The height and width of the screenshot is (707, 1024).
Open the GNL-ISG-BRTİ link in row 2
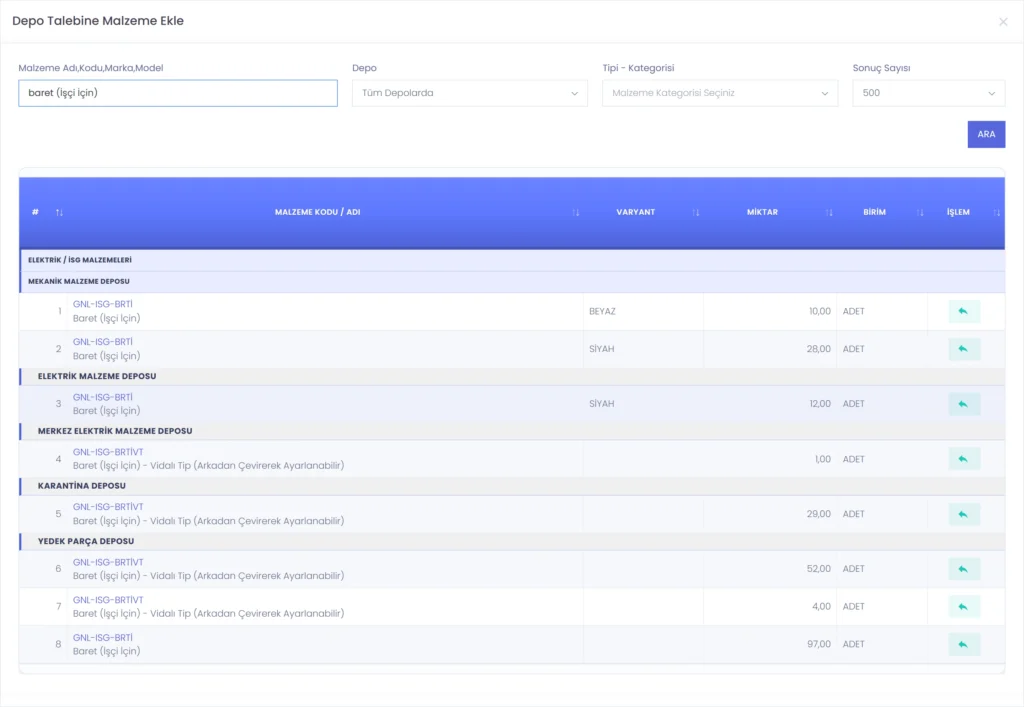[x=103, y=342]
